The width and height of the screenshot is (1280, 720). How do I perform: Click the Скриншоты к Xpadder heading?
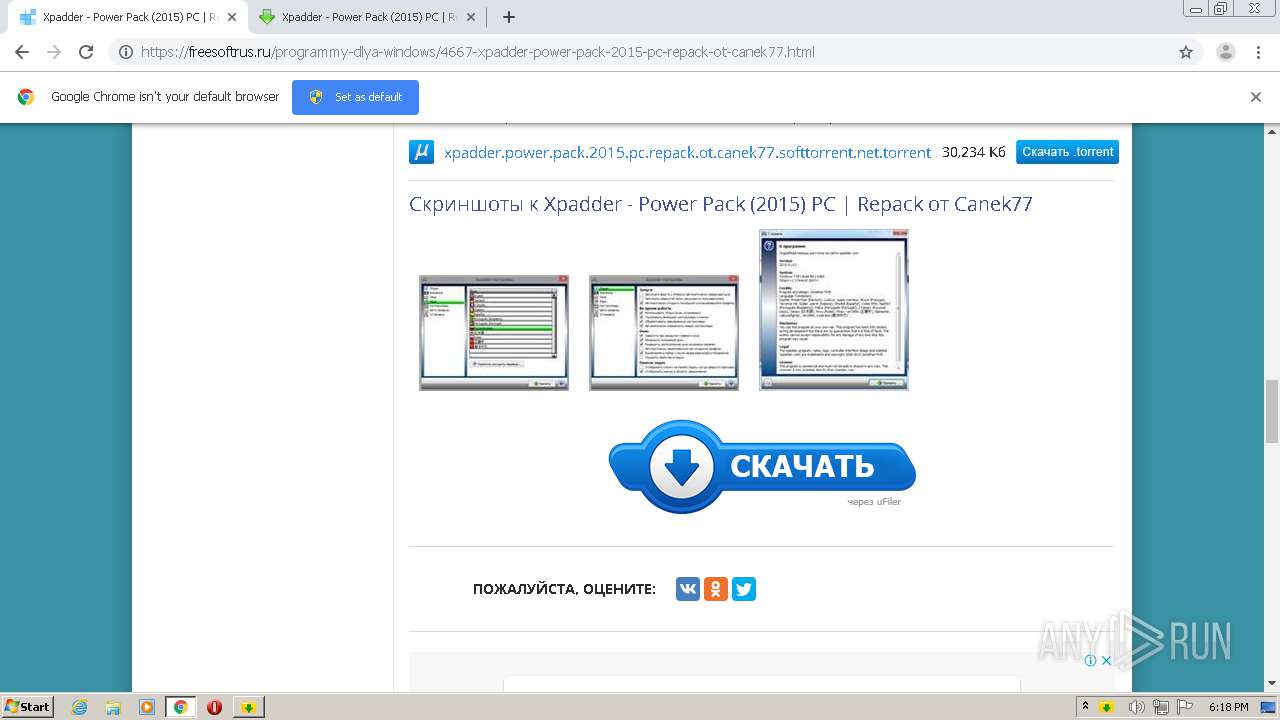click(x=721, y=204)
